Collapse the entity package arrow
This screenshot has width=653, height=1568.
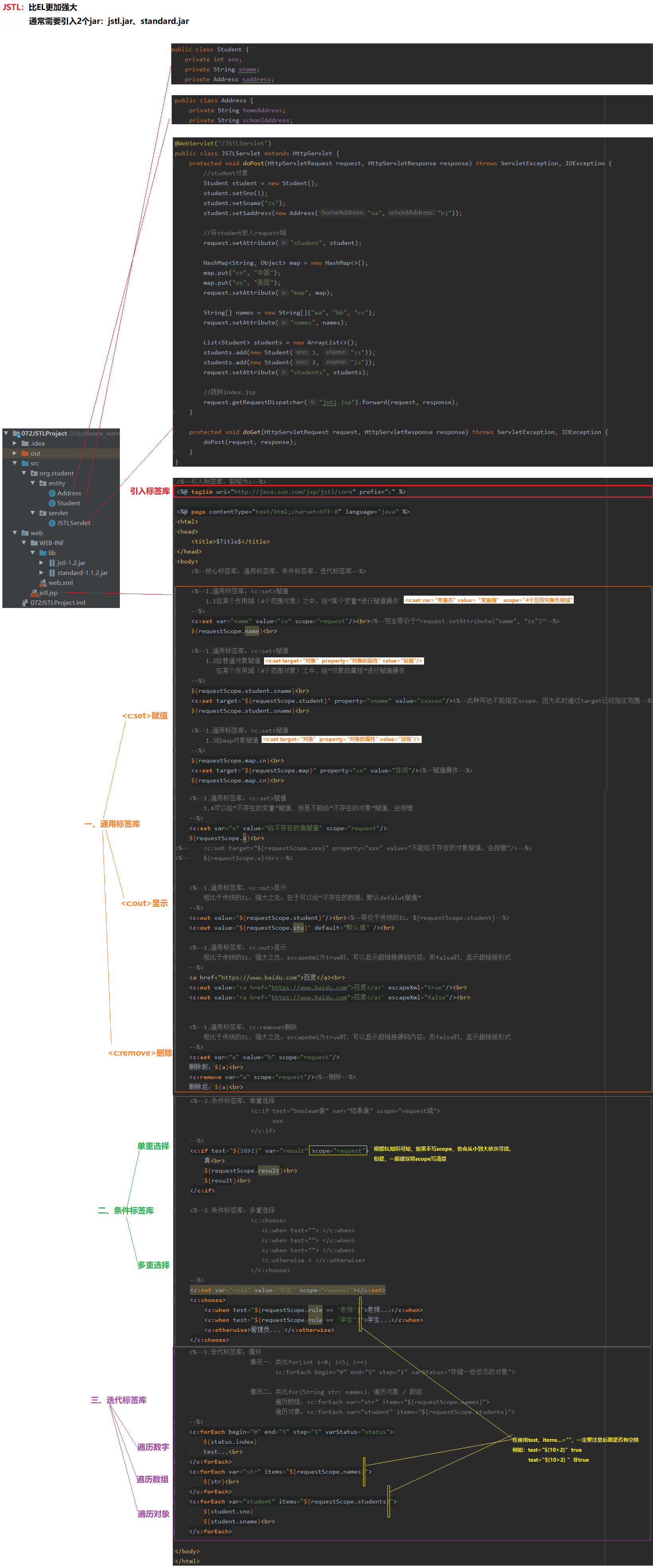click(33, 483)
